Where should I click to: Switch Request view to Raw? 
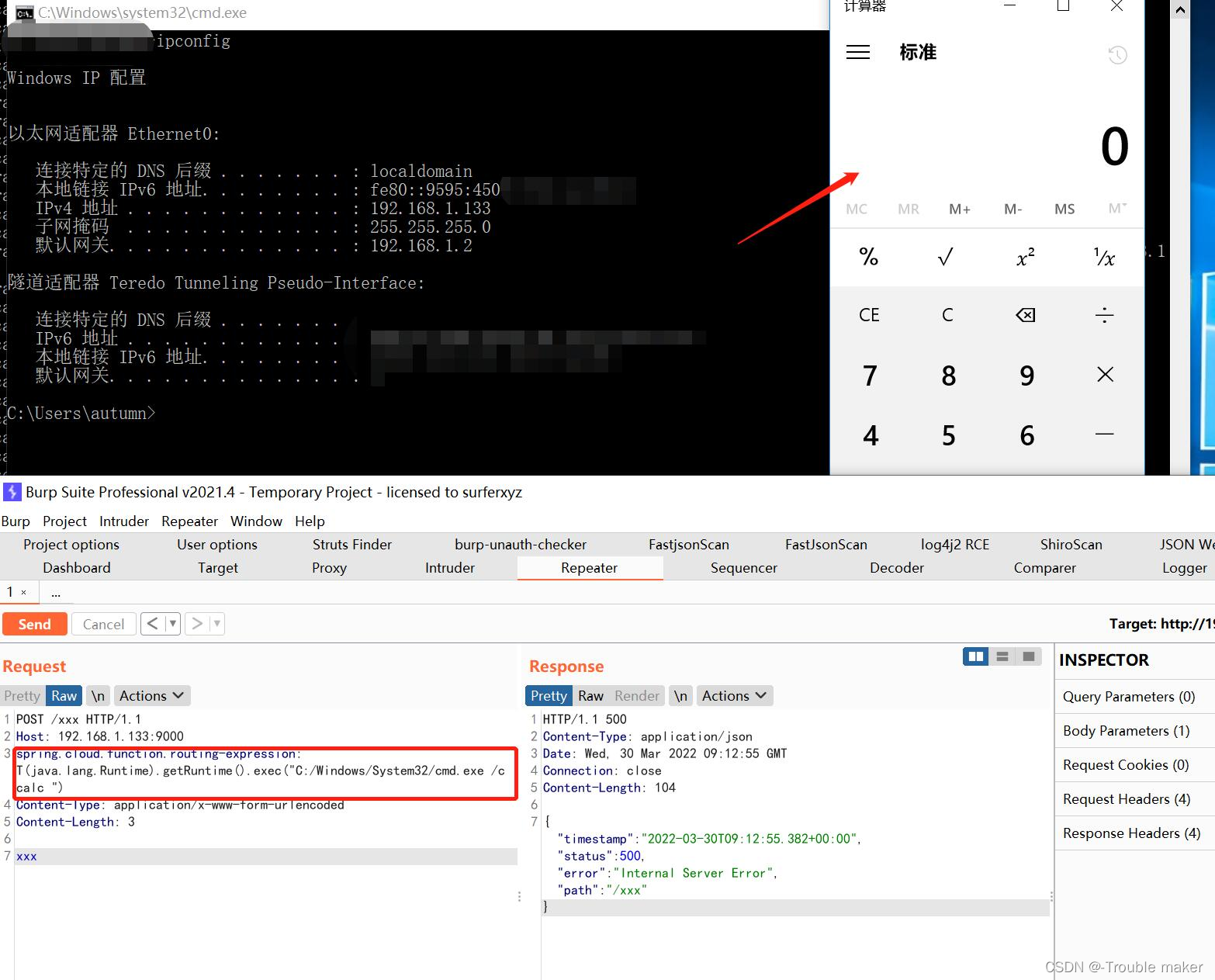pyautogui.click(x=64, y=696)
